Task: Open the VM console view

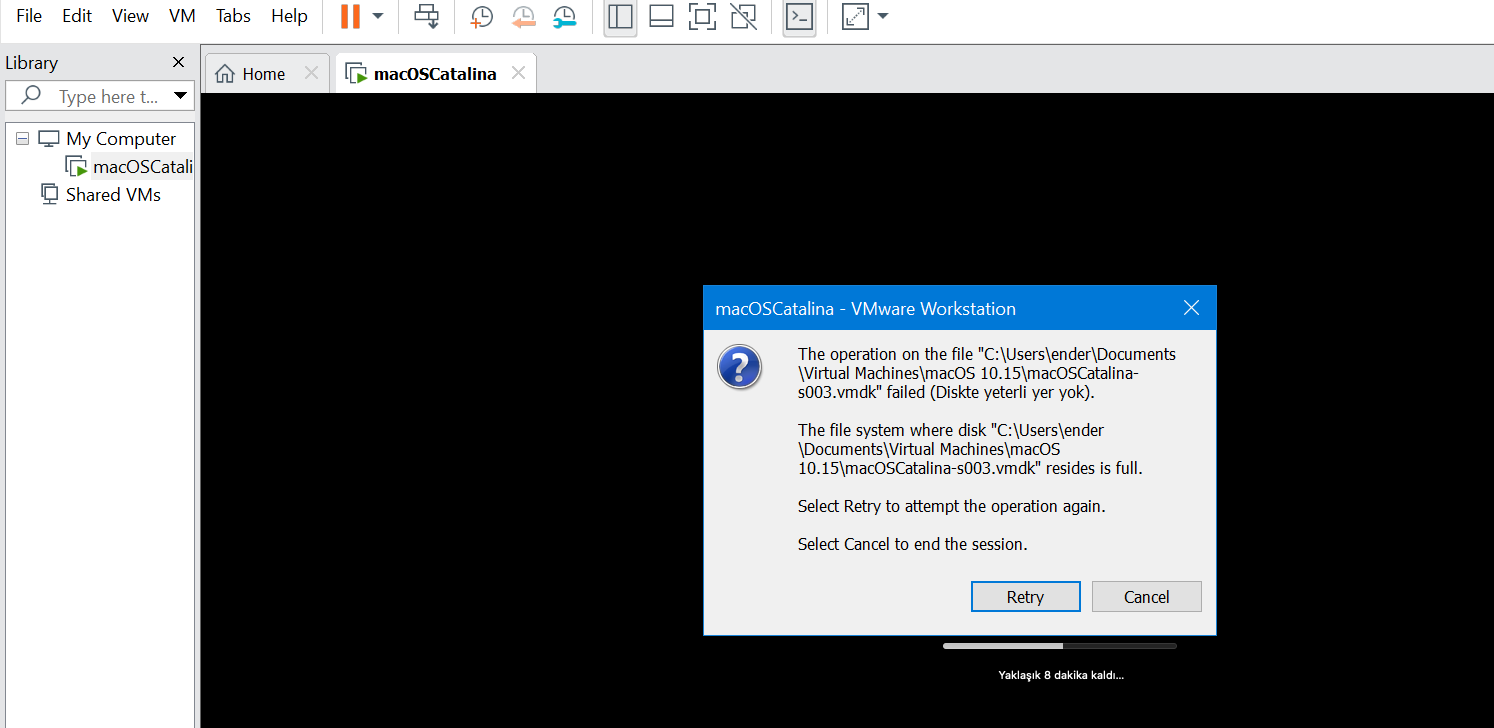Action: point(799,17)
